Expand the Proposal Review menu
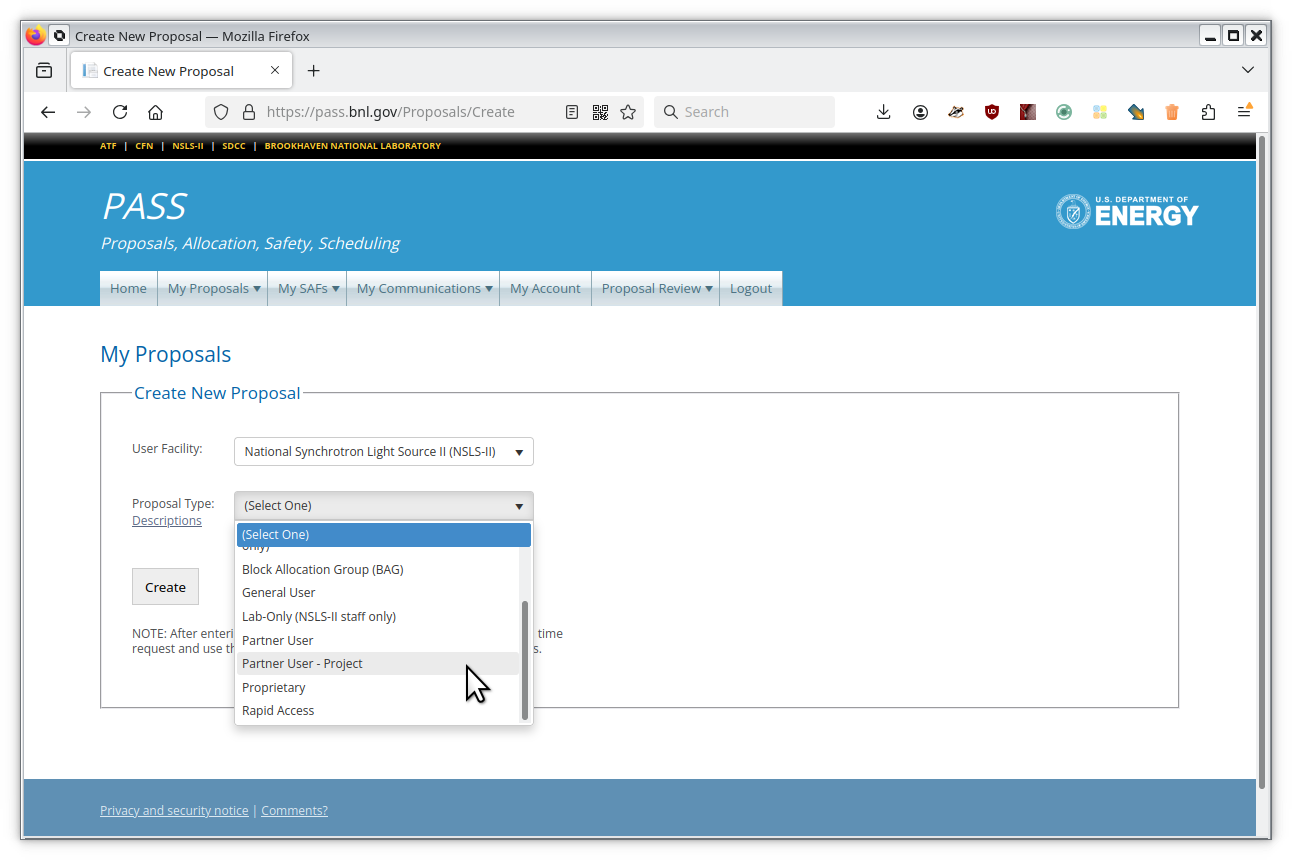 pos(656,288)
